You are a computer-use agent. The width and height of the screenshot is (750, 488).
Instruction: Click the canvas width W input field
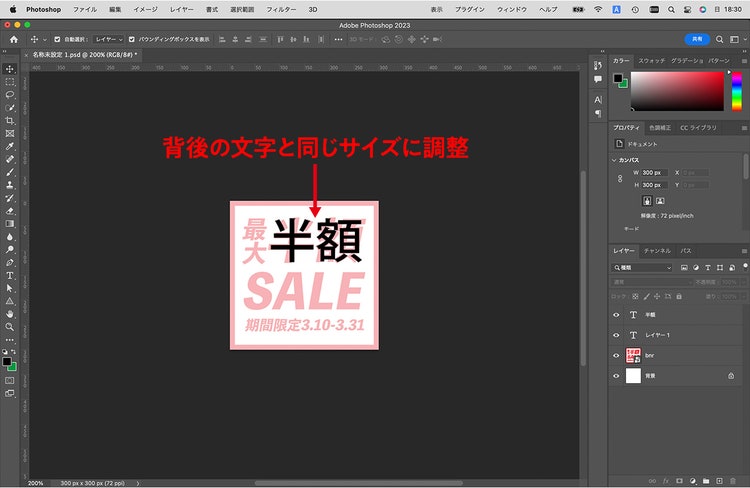654,172
